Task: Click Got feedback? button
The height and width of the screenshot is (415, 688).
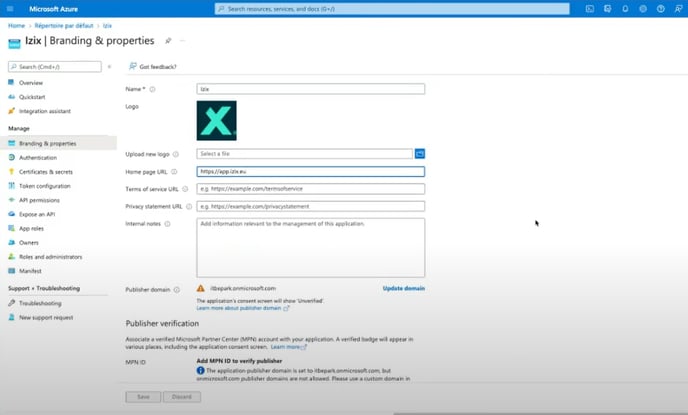Action: [x=153, y=67]
